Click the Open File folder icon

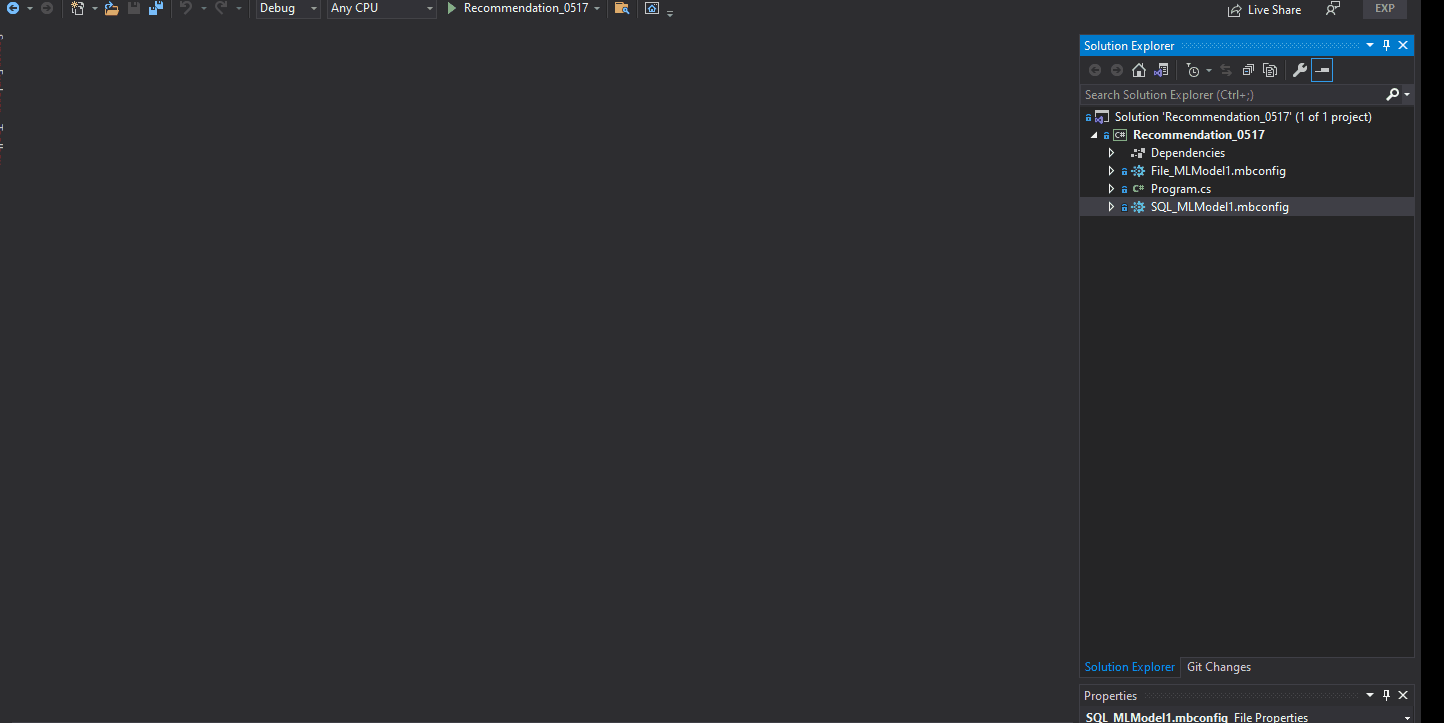point(112,8)
